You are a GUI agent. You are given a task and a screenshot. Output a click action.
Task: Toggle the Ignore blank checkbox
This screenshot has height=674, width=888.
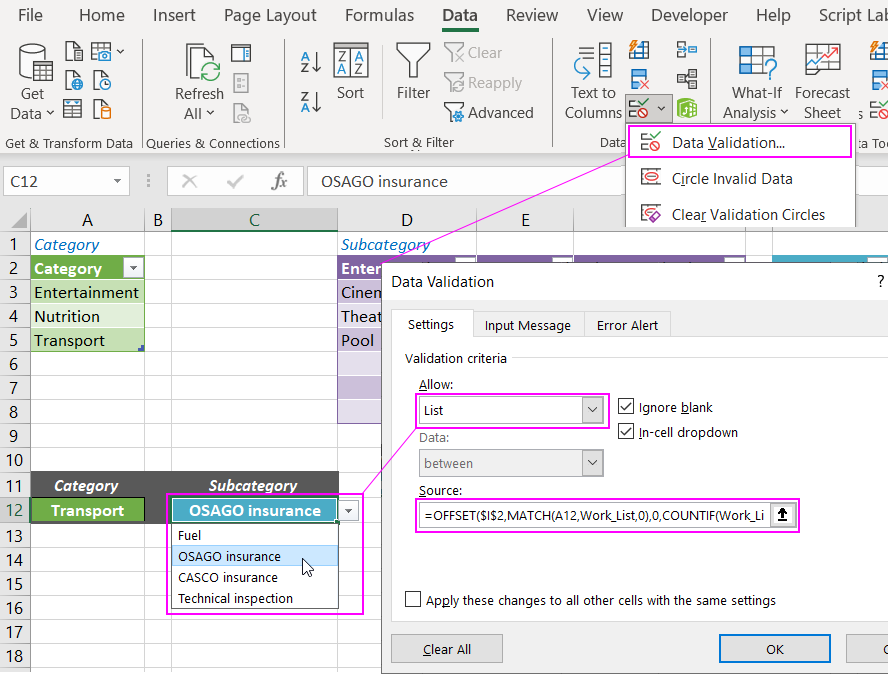point(626,407)
